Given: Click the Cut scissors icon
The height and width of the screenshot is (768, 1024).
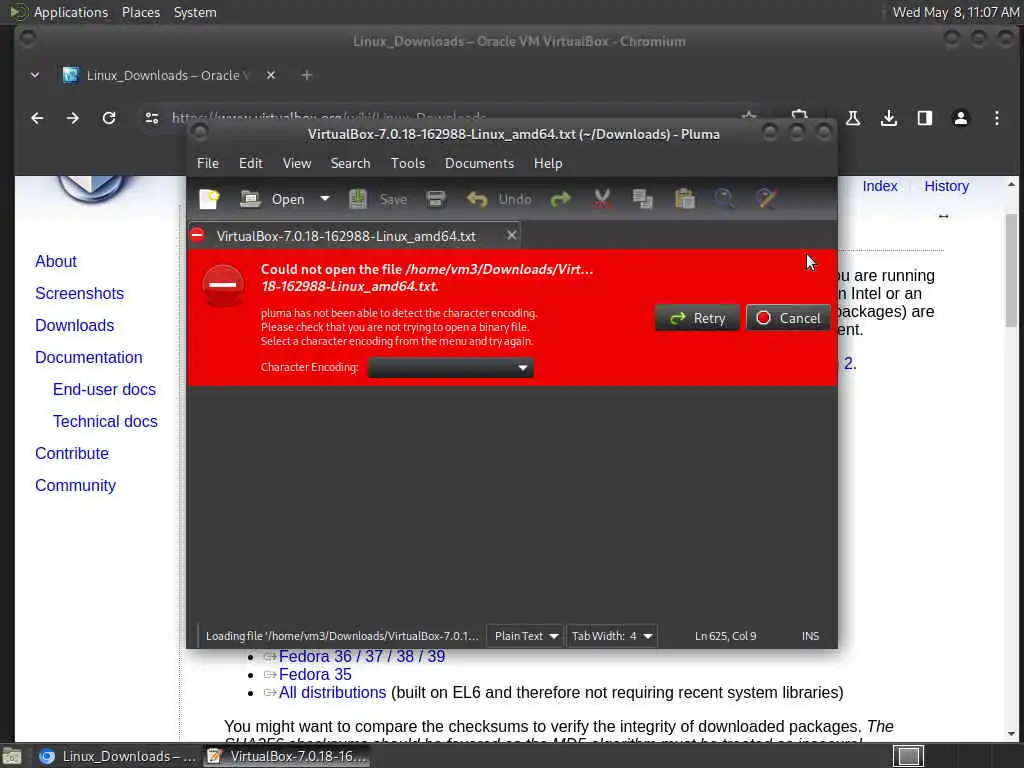Looking at the screenshot, I should 602,199.
